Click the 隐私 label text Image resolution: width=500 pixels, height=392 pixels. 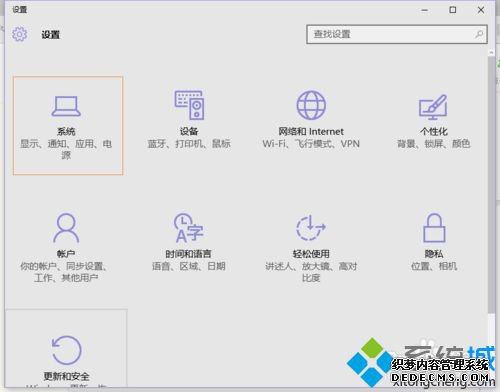(434, 254)
